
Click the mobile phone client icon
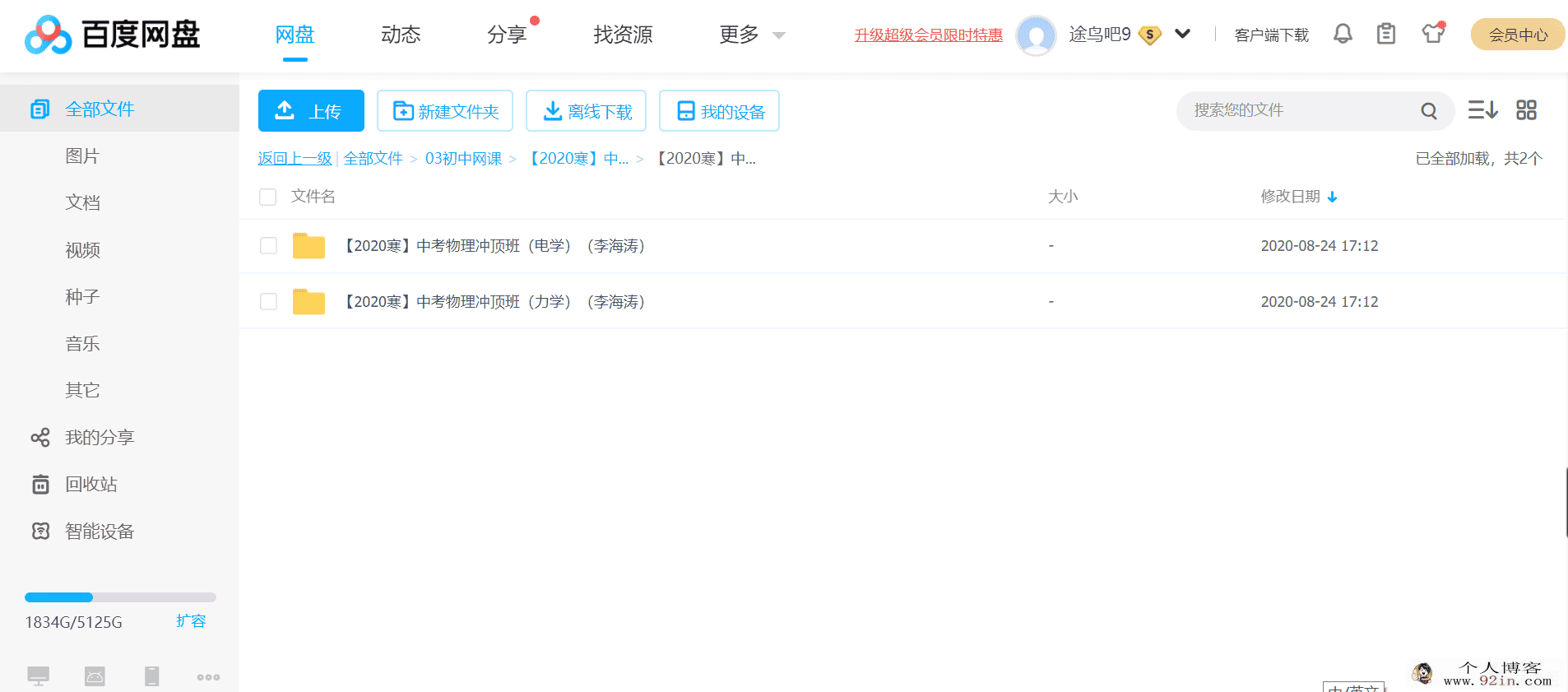152,676
